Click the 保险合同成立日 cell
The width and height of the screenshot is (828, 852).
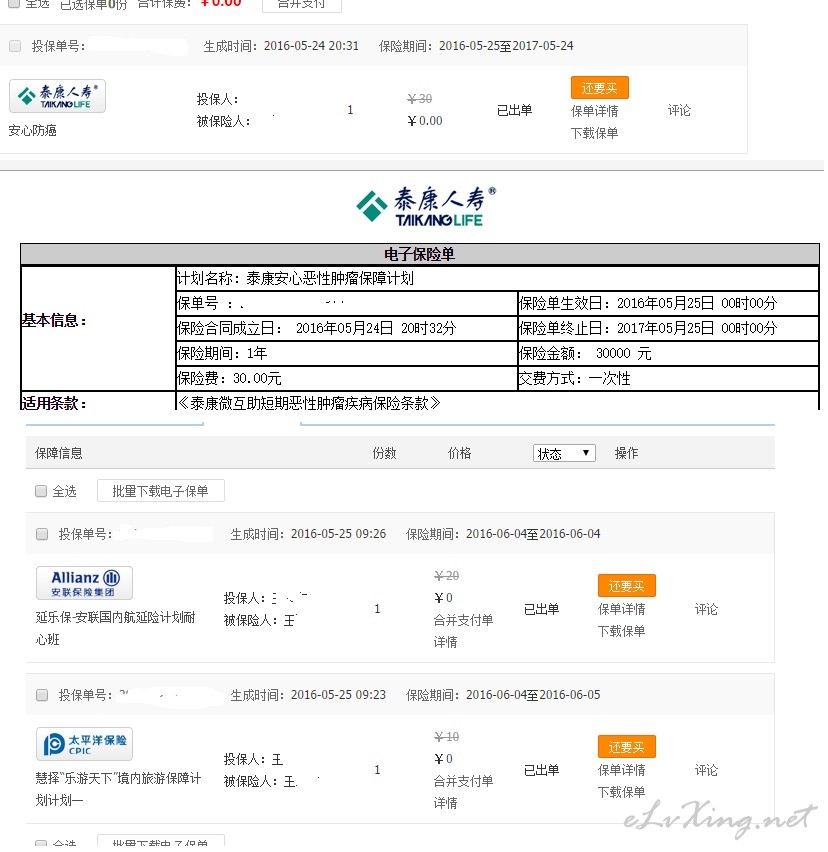347,328
